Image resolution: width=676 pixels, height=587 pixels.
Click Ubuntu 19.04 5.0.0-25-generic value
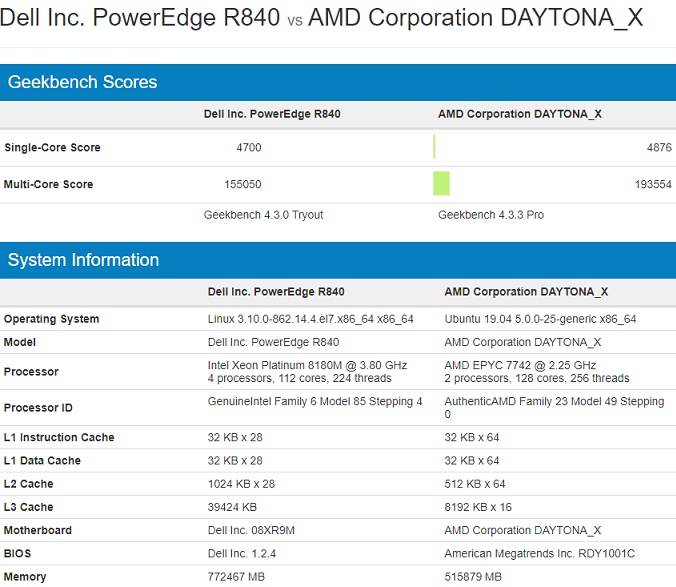[540, 319]
